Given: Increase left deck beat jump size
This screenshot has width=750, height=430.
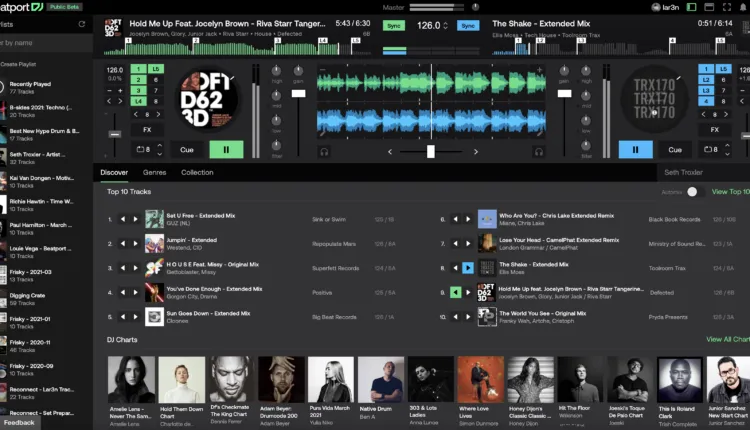Looking at the screenshot, I should 158,114.
